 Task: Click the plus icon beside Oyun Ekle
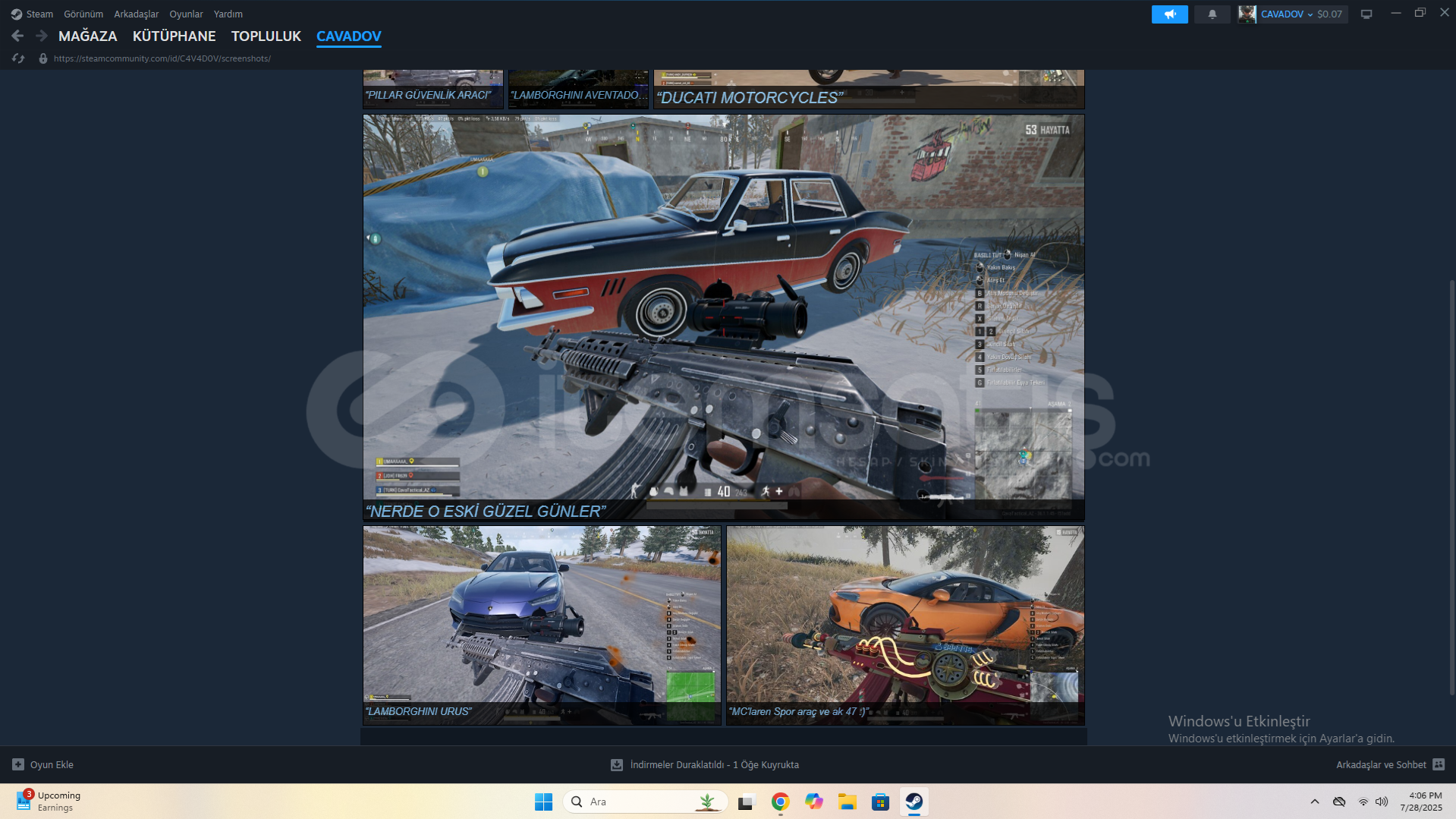click(18, 764)
